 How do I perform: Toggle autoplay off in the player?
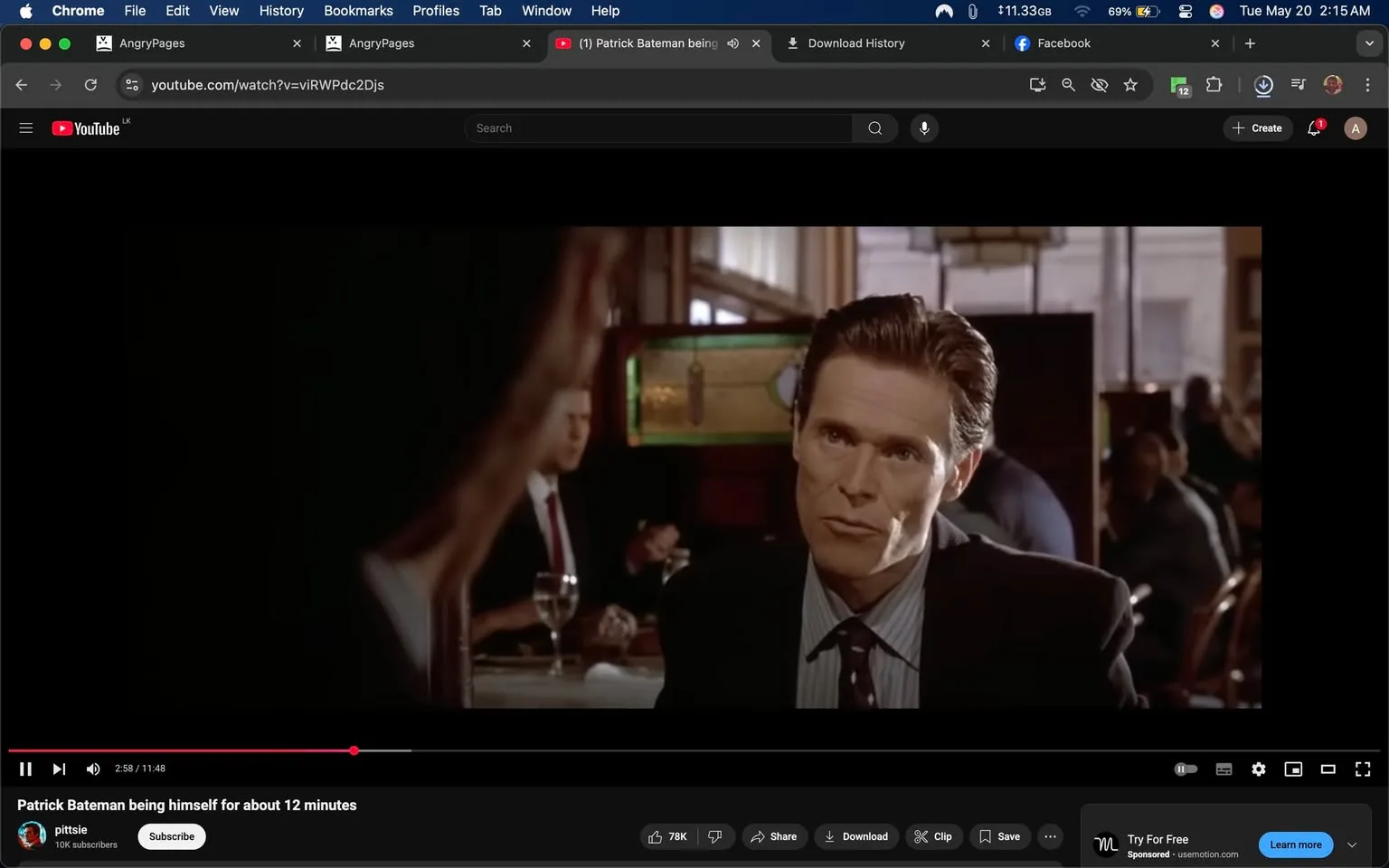coord(1186,769)
